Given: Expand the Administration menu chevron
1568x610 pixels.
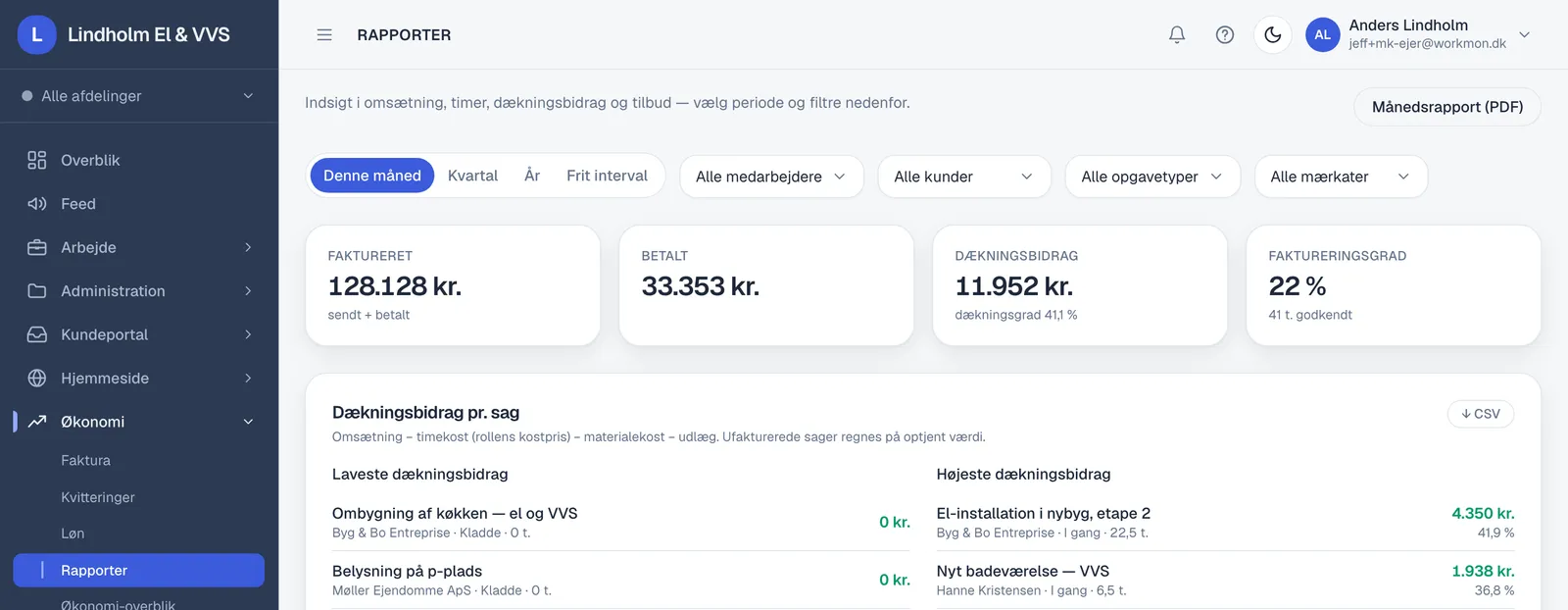Looking at the screenshot, I should [248, 291].
